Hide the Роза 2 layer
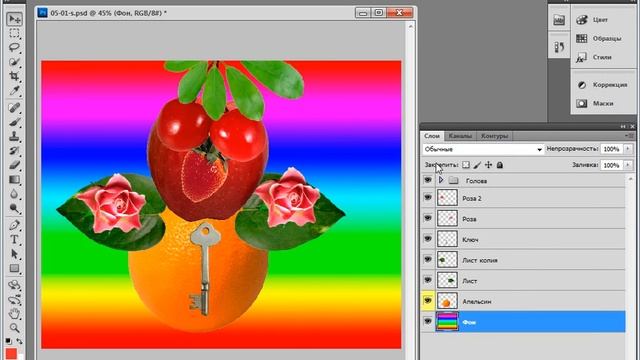This screenshot has height=360, width=640. pyautogui.click(x=428, y=198)
